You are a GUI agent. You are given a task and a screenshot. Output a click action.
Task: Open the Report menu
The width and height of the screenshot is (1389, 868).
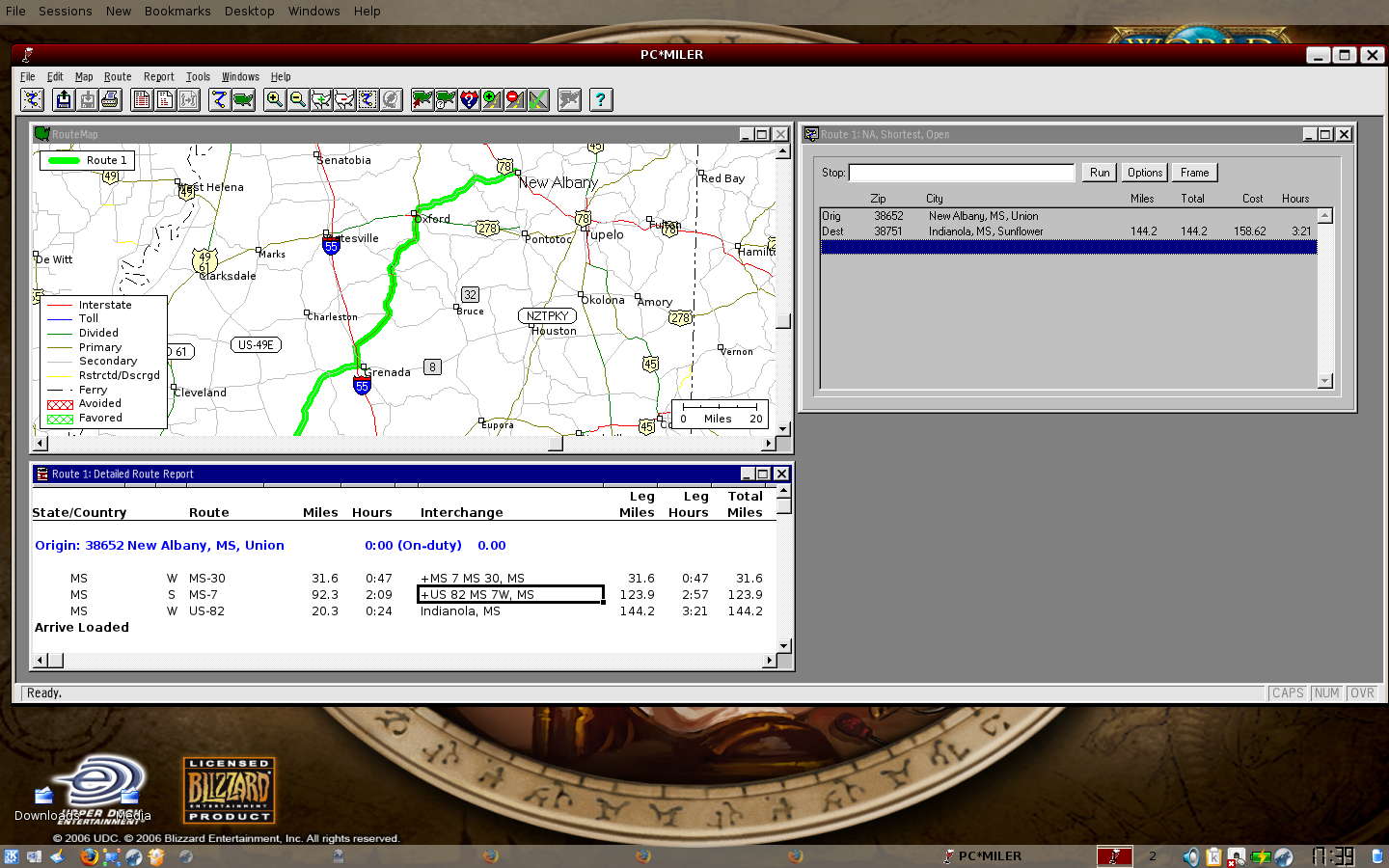159,77
